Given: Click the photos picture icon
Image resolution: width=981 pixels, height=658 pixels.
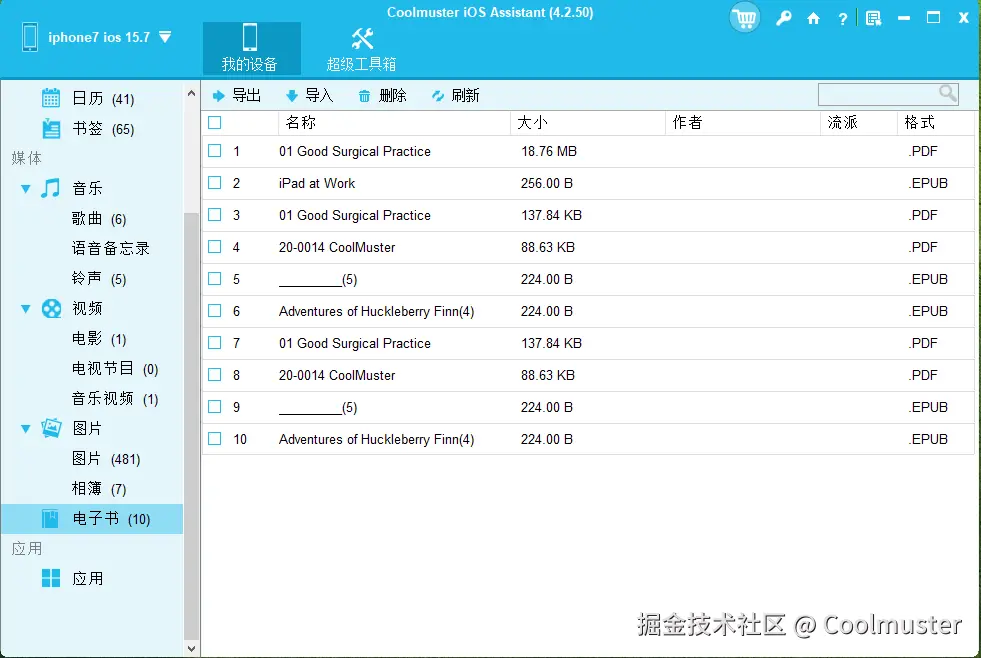Looking at the screenshot, I should [x=51, y=428].
